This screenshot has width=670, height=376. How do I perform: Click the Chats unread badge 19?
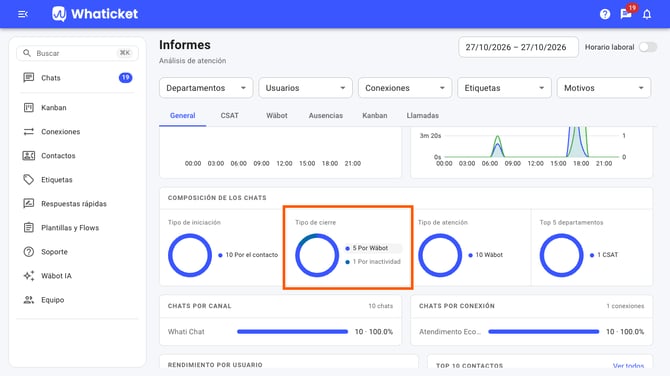tap(125, 78)
